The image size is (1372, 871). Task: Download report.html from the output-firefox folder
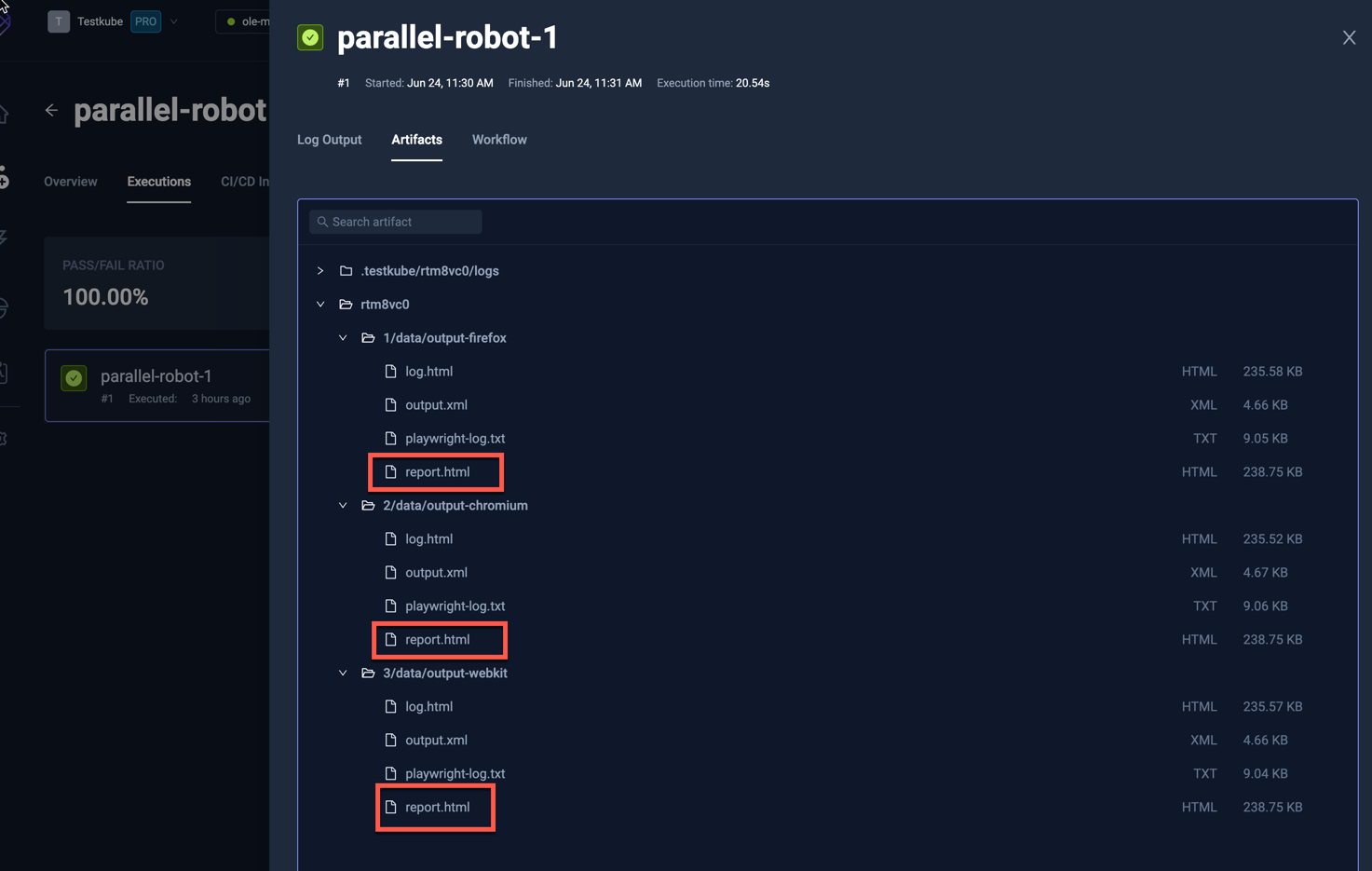pos(436,471)
